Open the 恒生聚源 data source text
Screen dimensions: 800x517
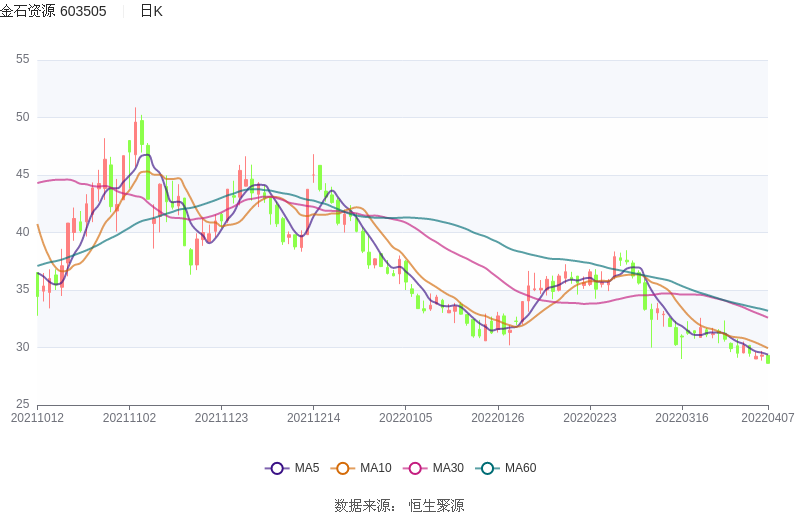tap(436, 505)
